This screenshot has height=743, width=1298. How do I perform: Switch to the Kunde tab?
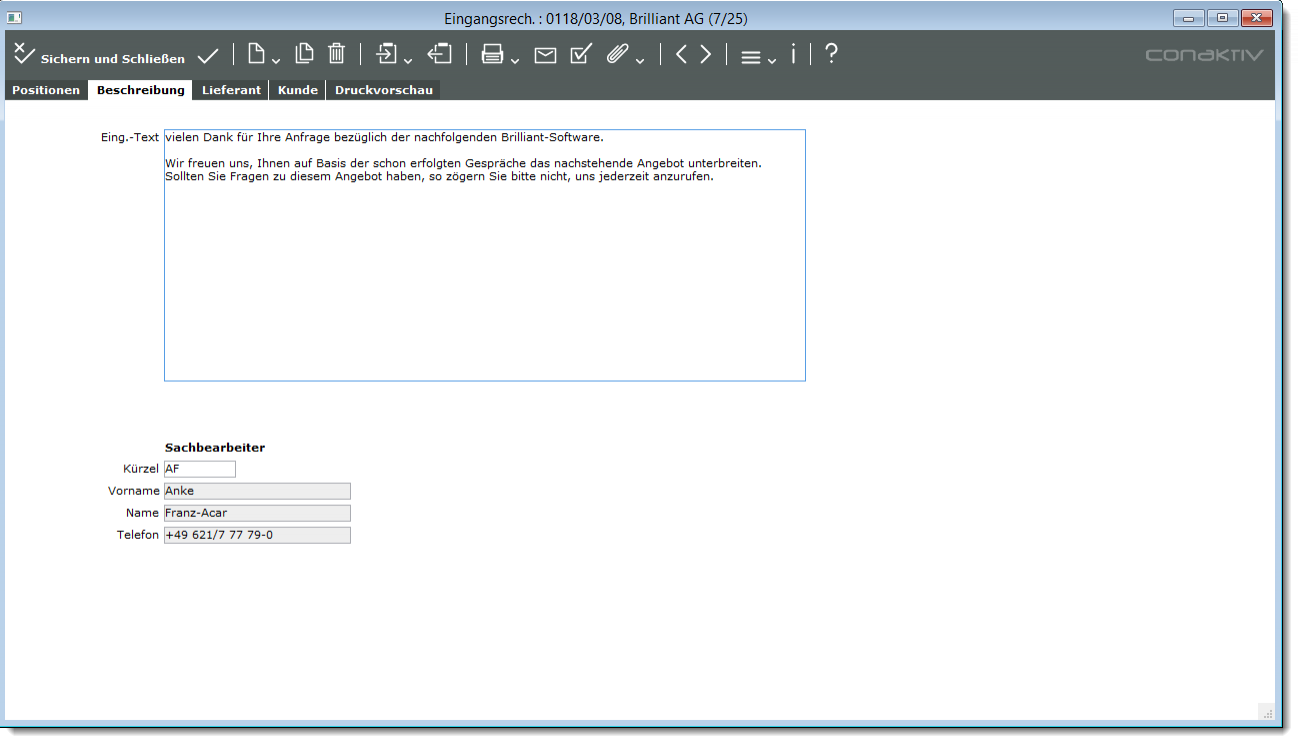point(297,90)
